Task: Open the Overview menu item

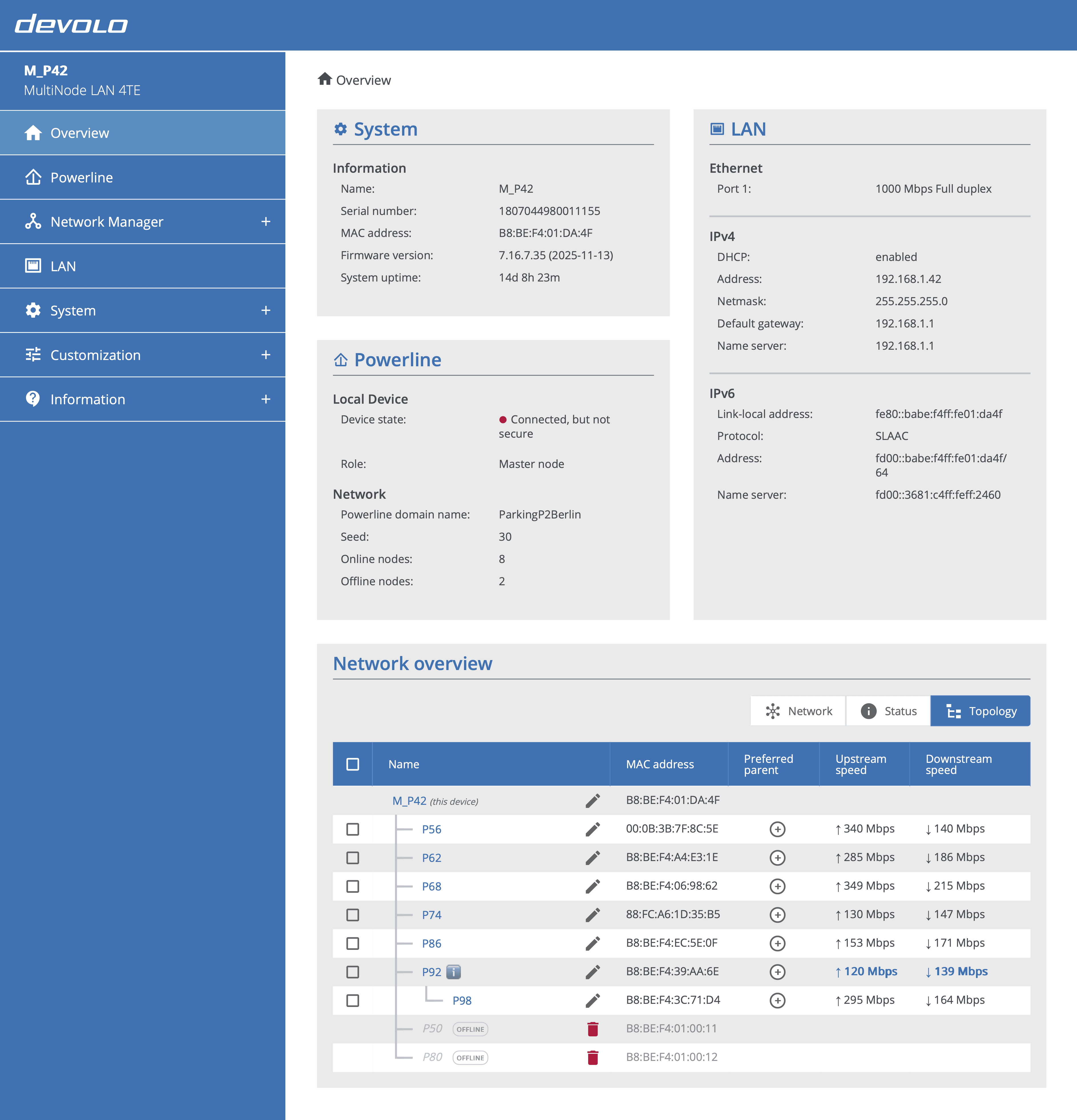Action: pyautogui.click(x=143, y=132)
